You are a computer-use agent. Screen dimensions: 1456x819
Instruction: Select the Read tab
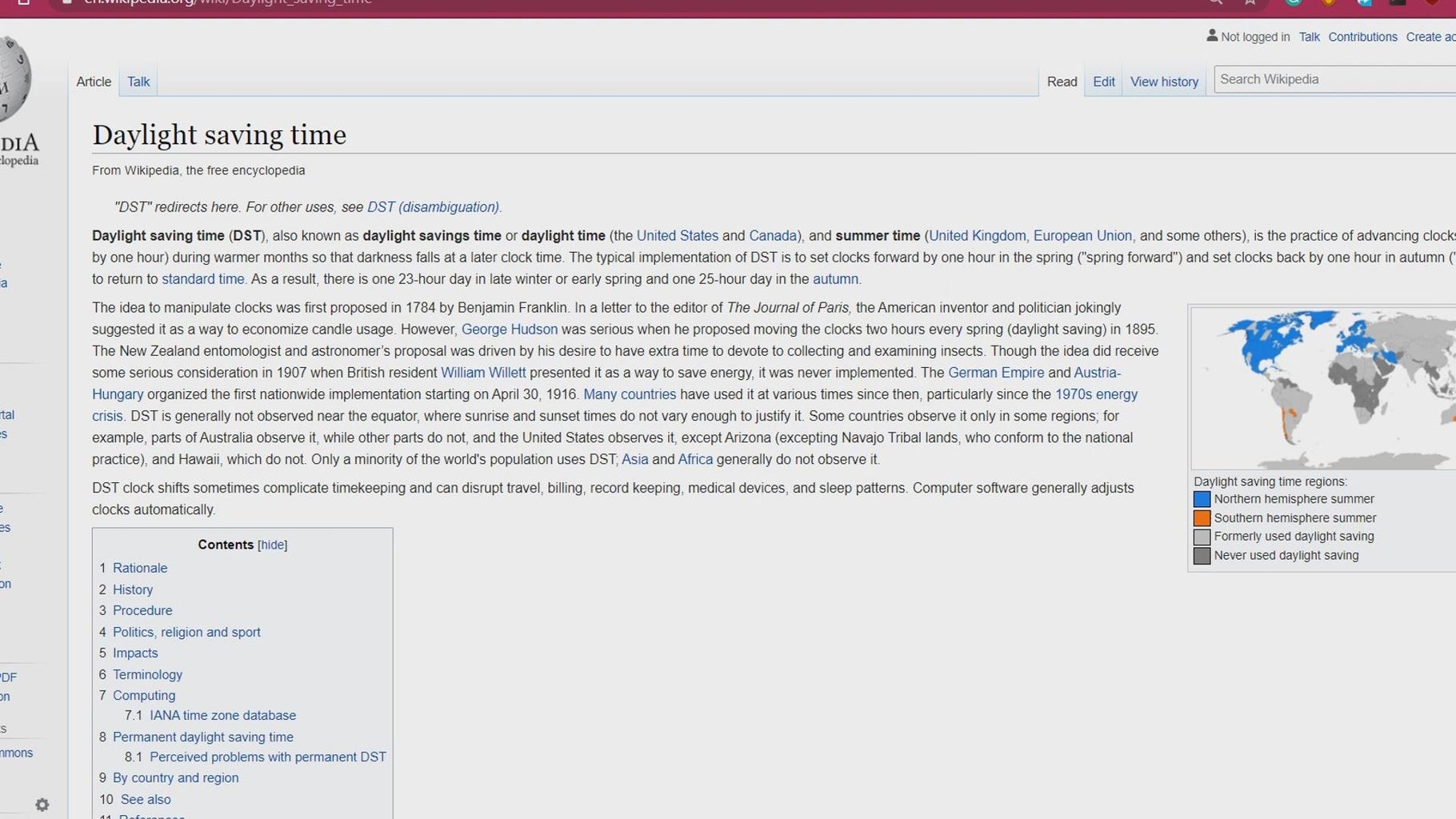(1062, 82)
